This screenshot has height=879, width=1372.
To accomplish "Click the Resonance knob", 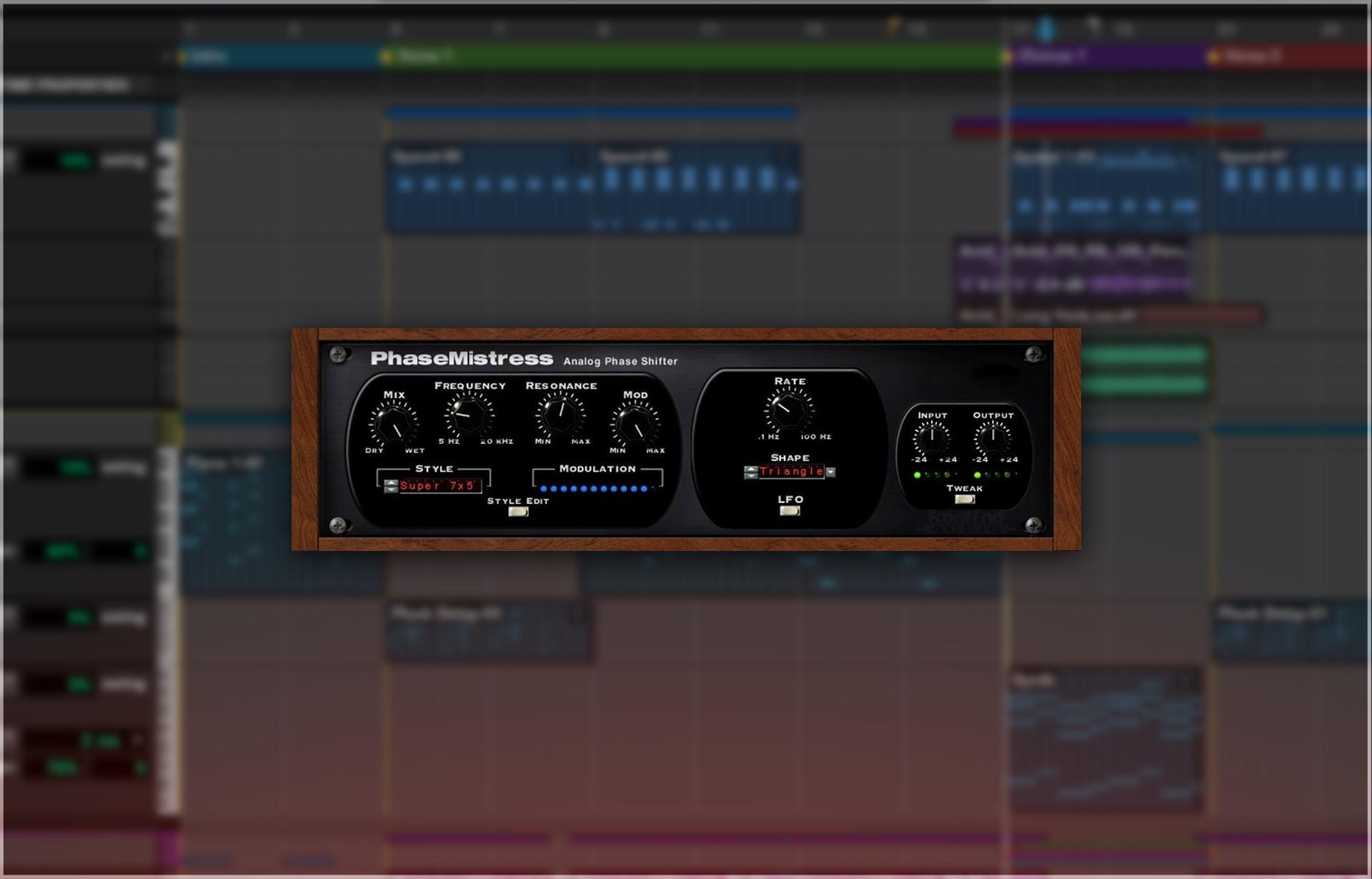I will click(x=561, y=415).
